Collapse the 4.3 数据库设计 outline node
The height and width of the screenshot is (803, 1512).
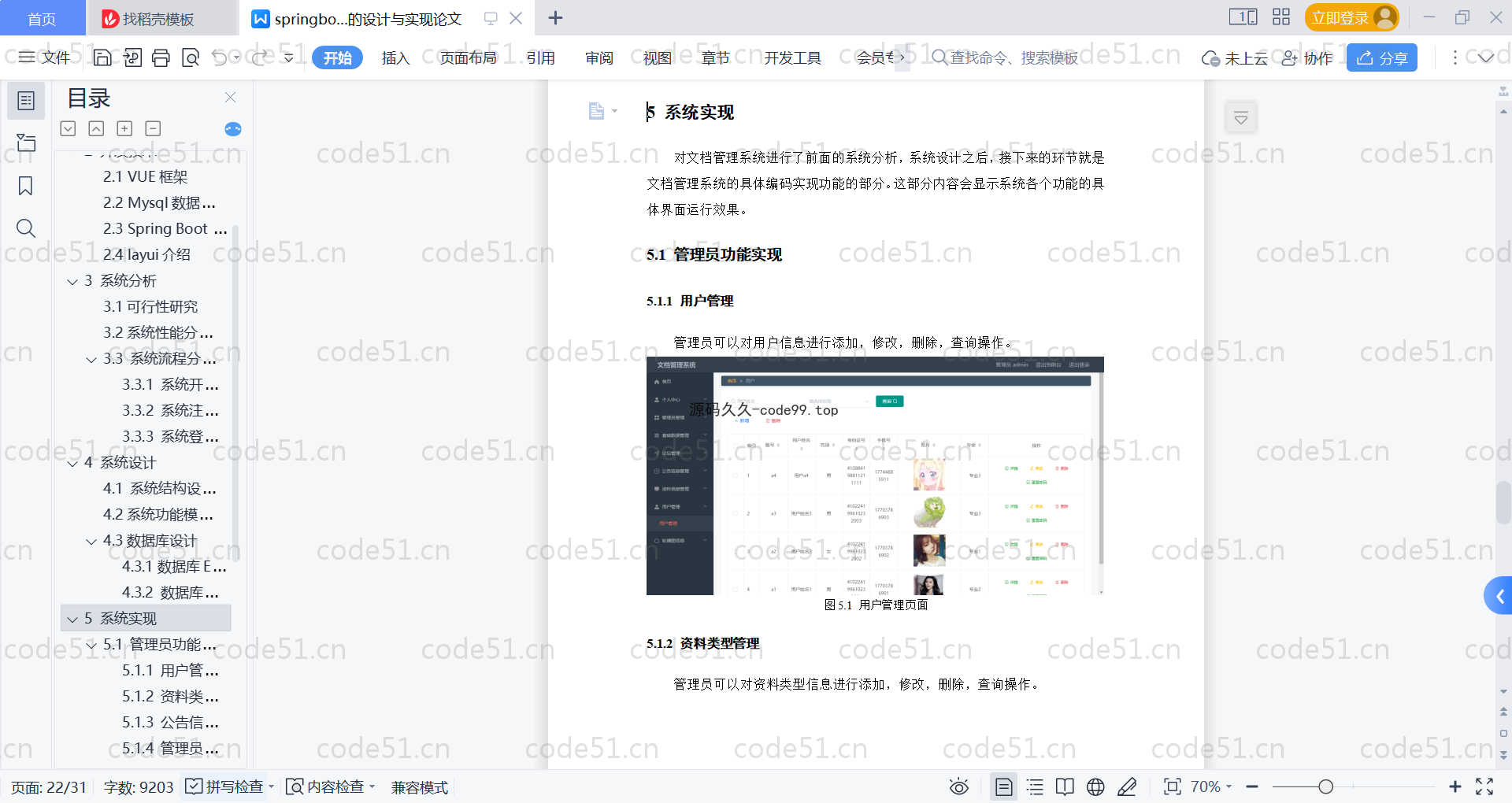click(91, 541)
